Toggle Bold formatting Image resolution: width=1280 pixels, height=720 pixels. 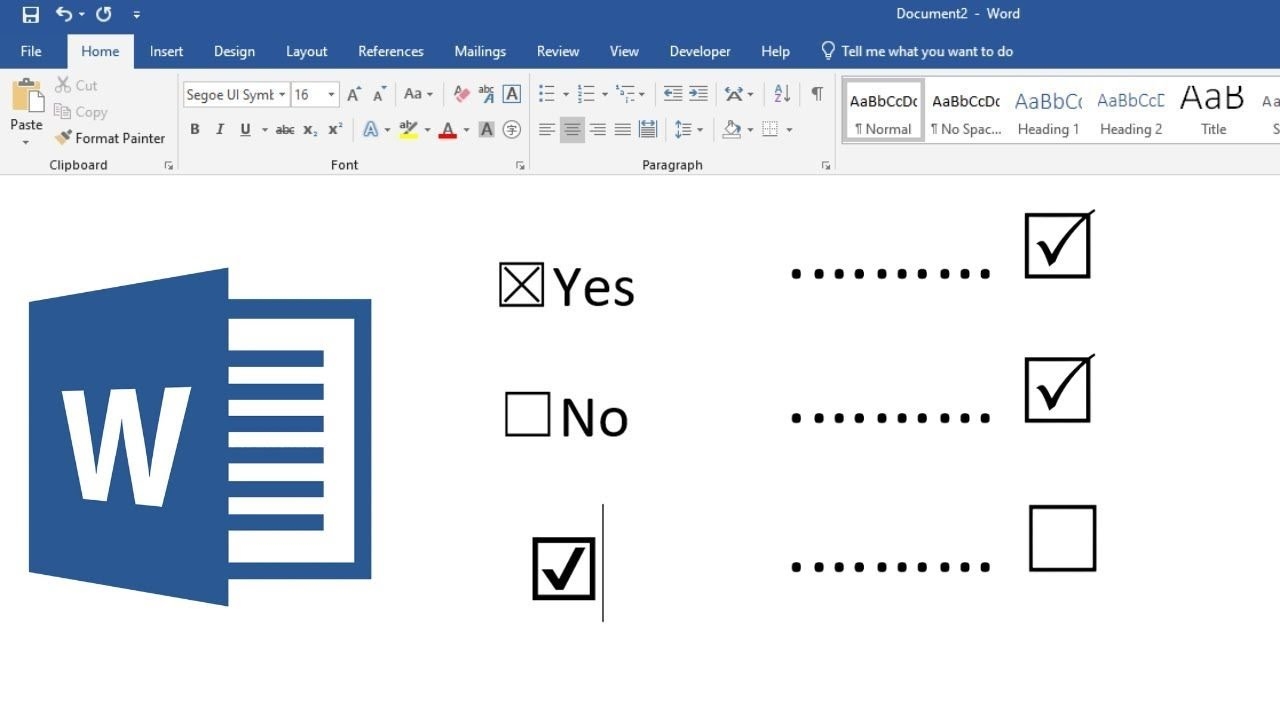195,129
